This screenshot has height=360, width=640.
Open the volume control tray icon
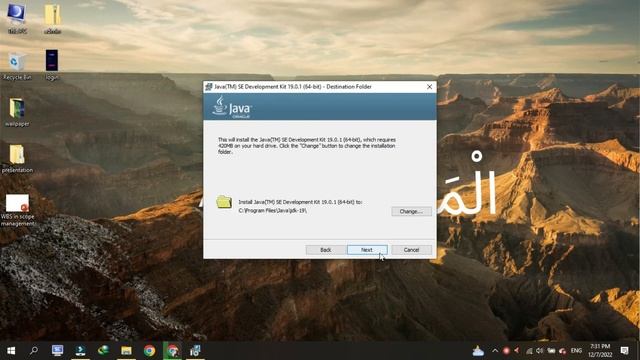point(540,351)
